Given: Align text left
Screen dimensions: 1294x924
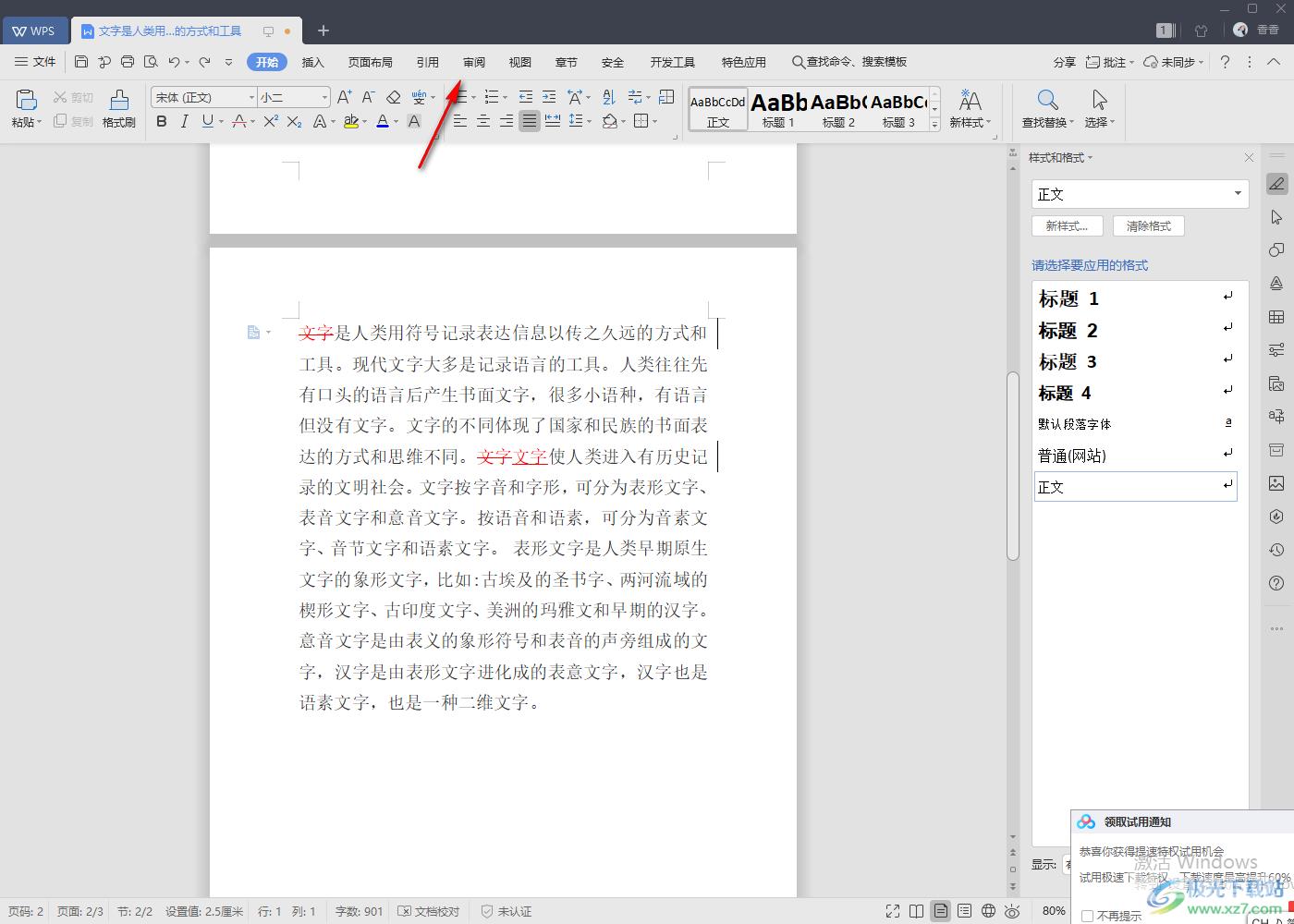Looking at the screenshot, I should click(459, 121).
